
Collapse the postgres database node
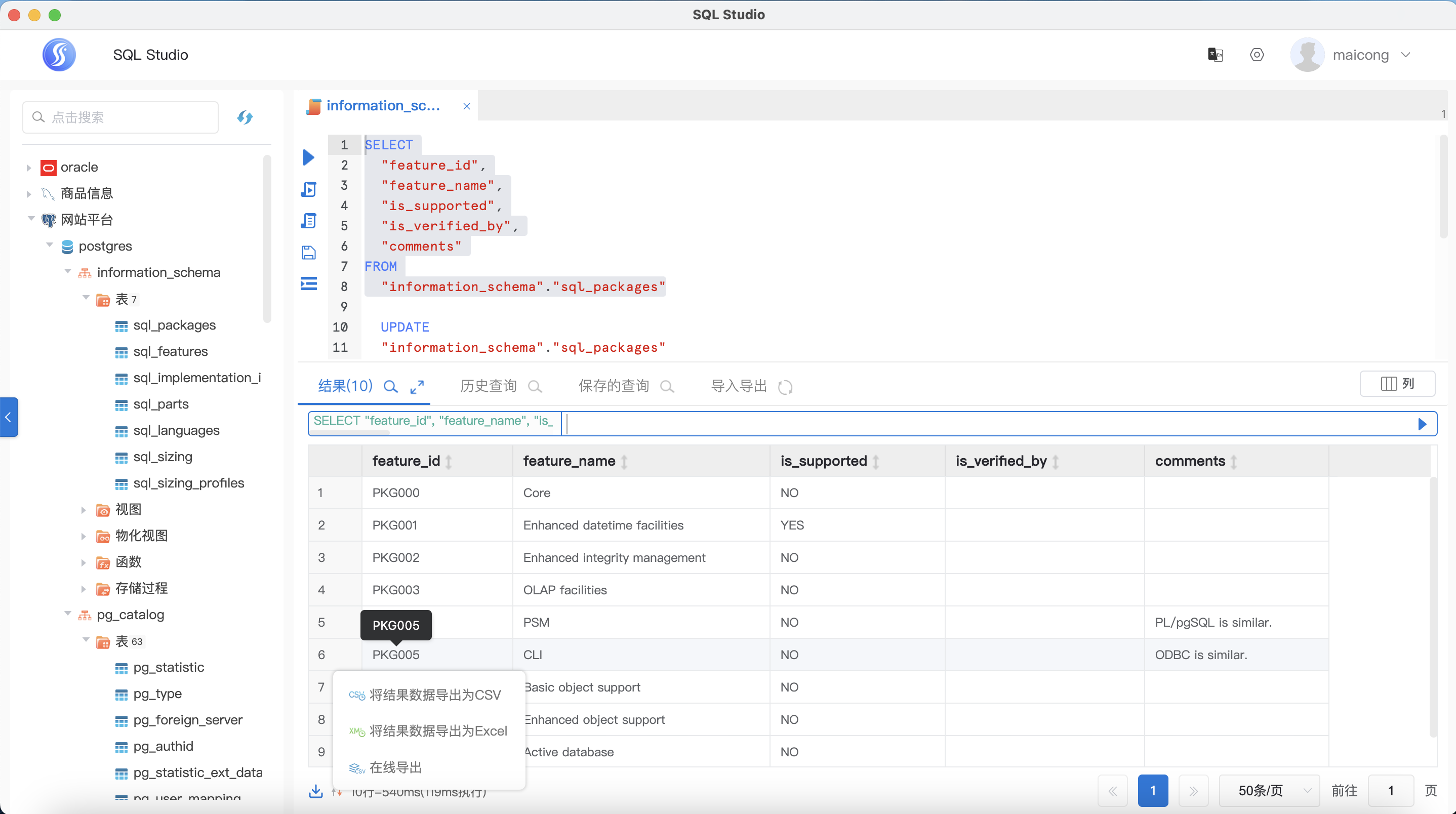pos(50,246)
